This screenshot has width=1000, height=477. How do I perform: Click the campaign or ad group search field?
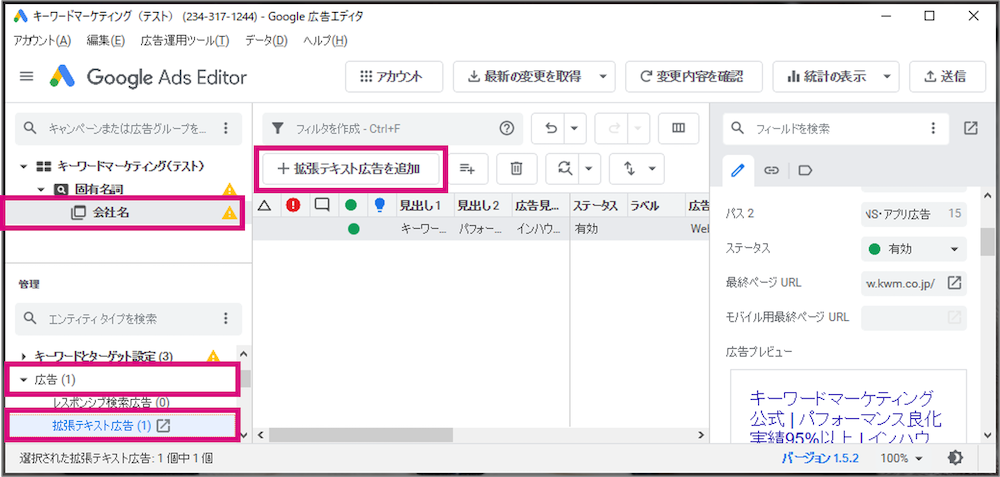pos(128,129)
